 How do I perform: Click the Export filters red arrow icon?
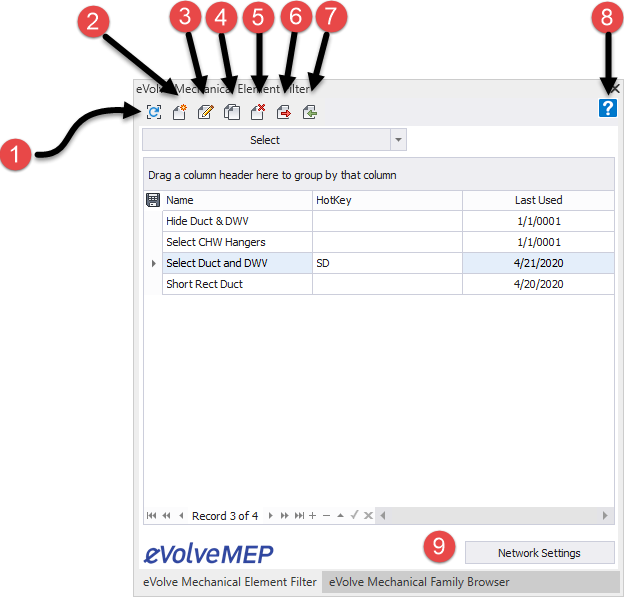(284, 113)
